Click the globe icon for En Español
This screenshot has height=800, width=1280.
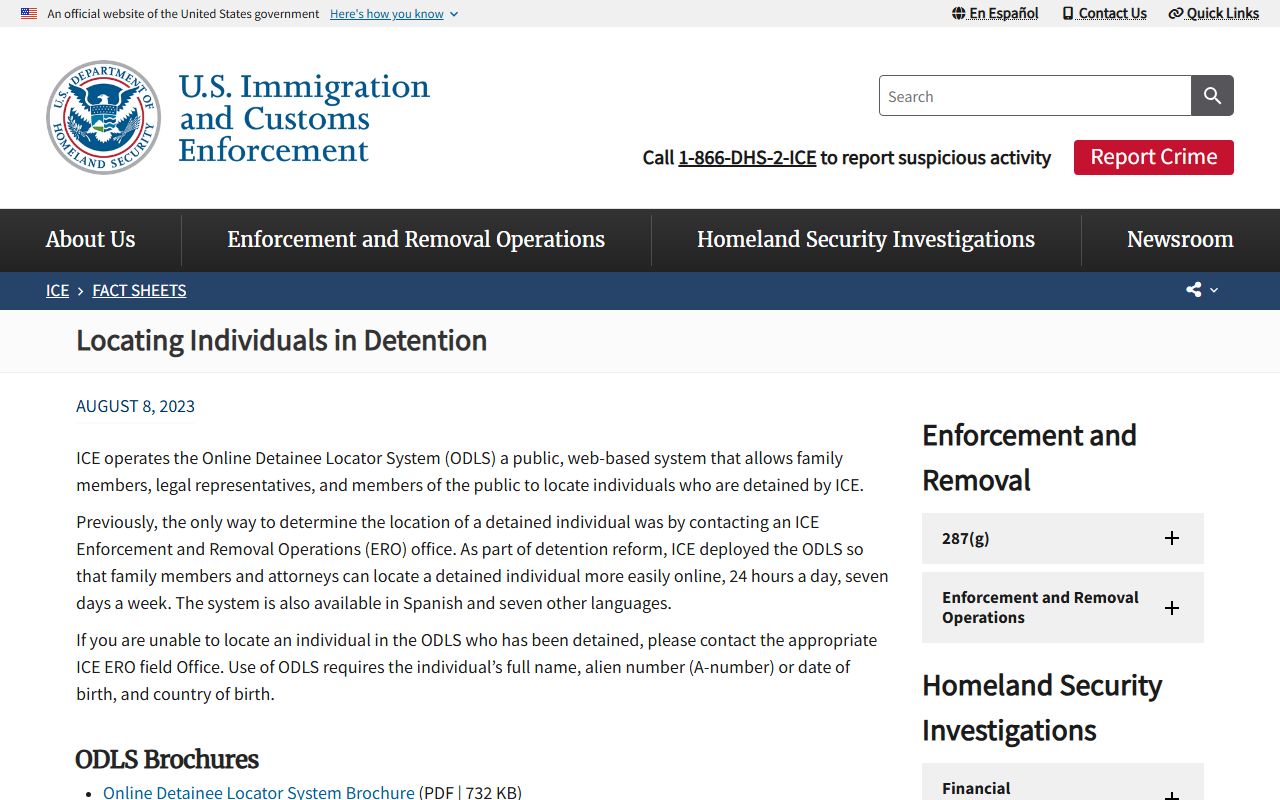point(958,13)
